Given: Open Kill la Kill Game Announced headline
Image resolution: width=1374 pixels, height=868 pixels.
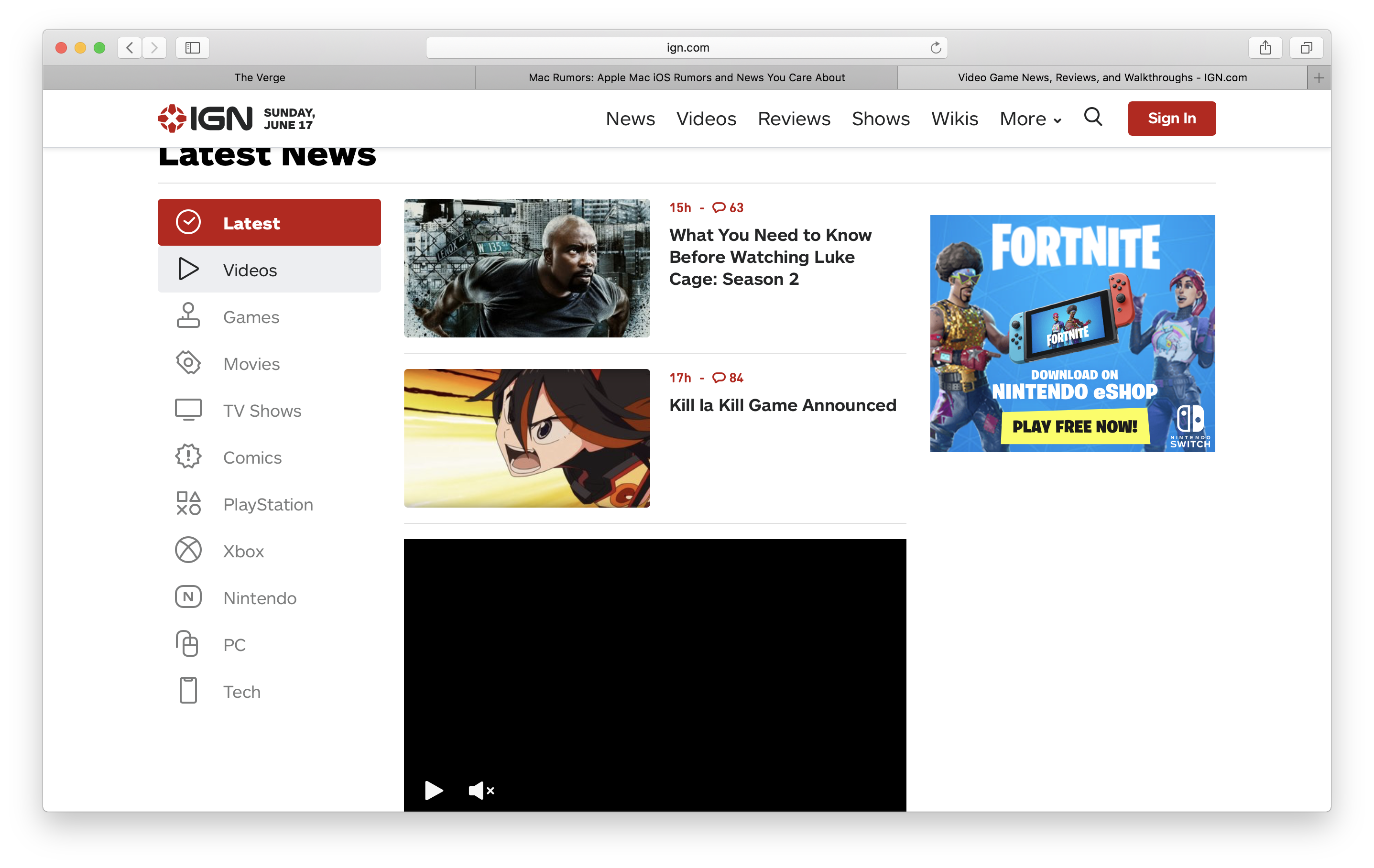Looking at the screenshot, I should coord(783,405).
